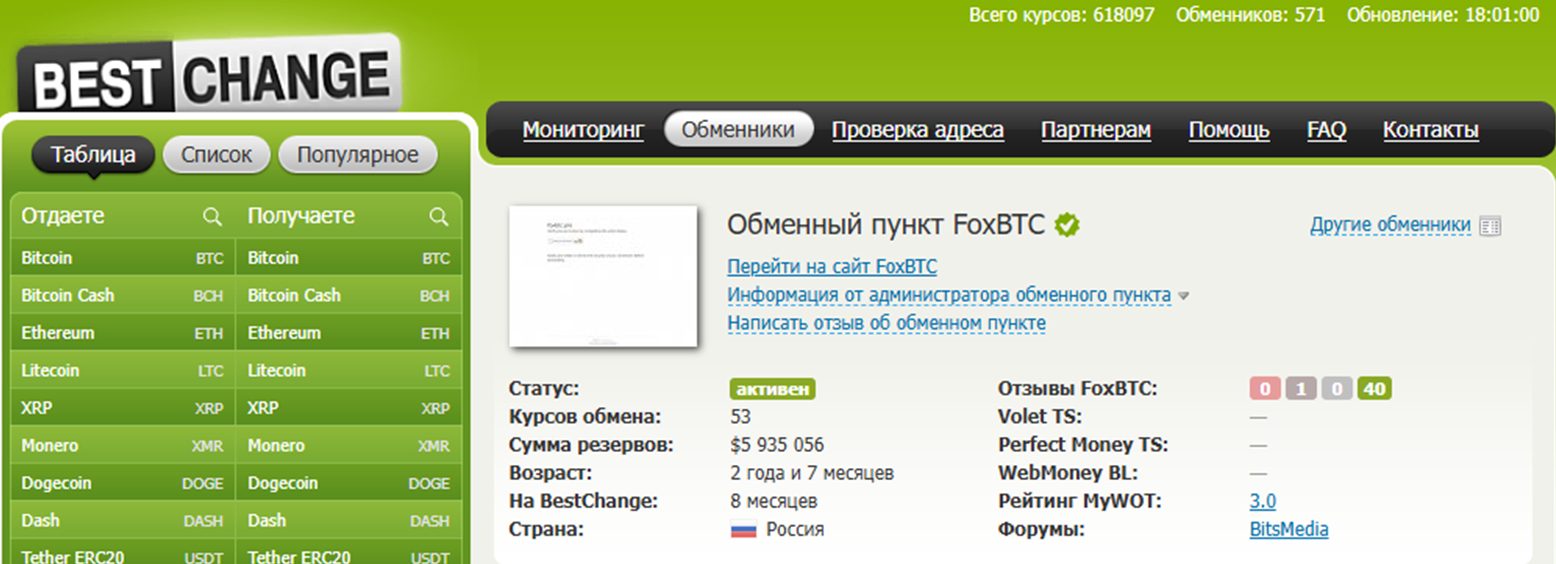This screenshot has width=1556, height=564.
Task: Open Обменники menu item
Action: (x=739, y=130)
